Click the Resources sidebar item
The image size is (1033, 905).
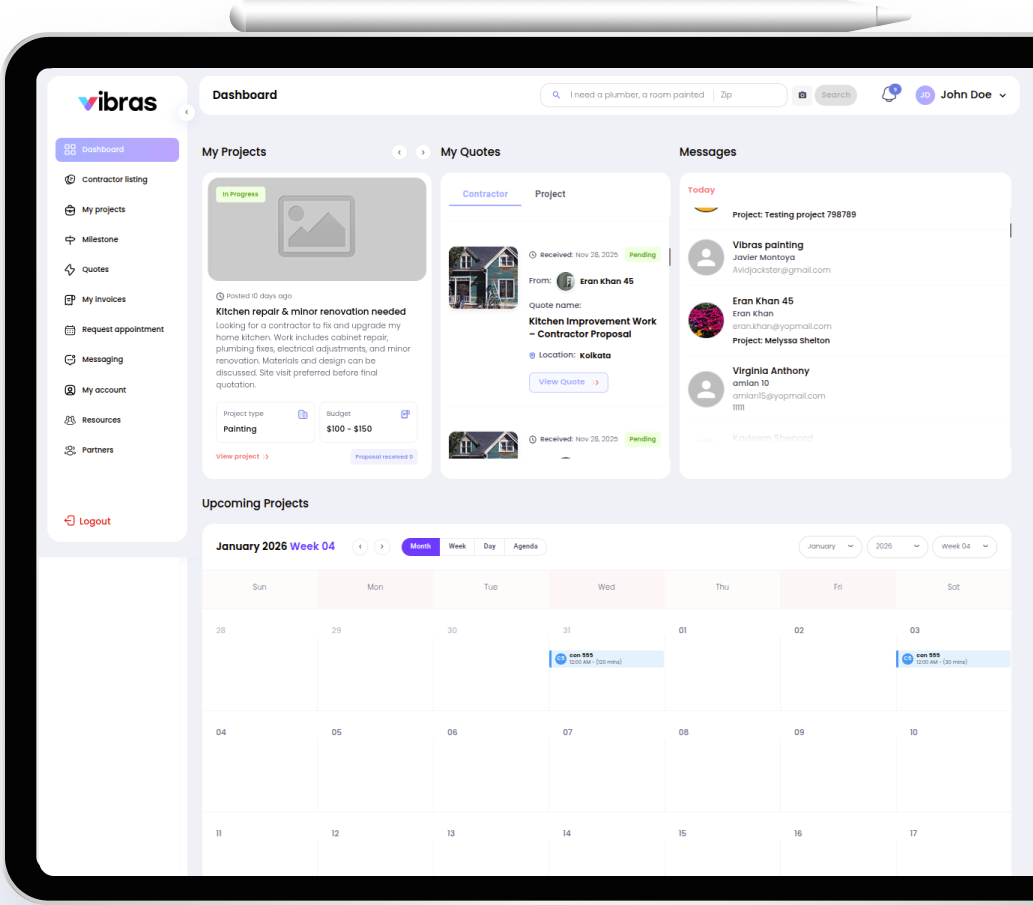click(70, 419)
